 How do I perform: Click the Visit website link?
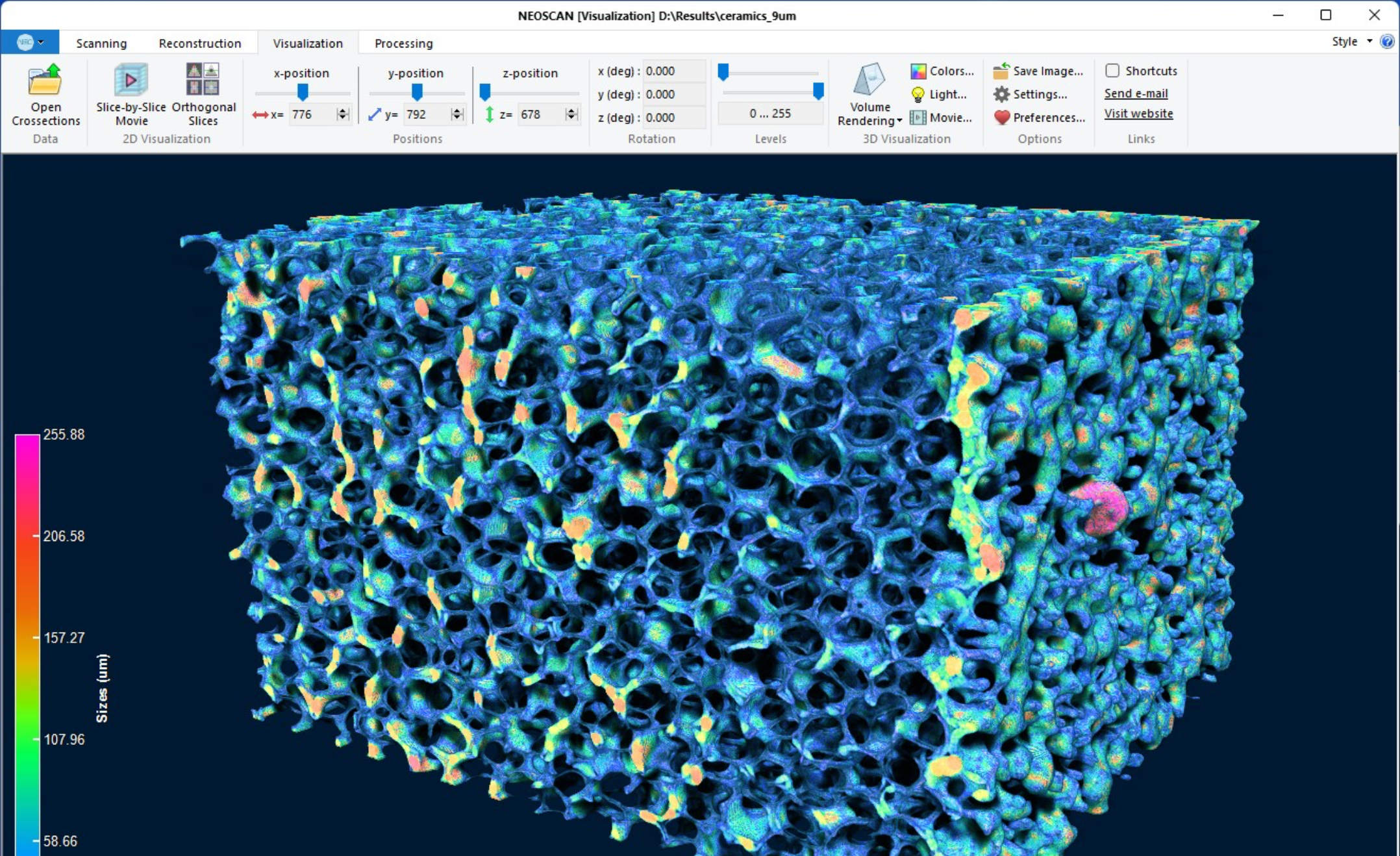pyautogui.click(x=1138, y=114)
